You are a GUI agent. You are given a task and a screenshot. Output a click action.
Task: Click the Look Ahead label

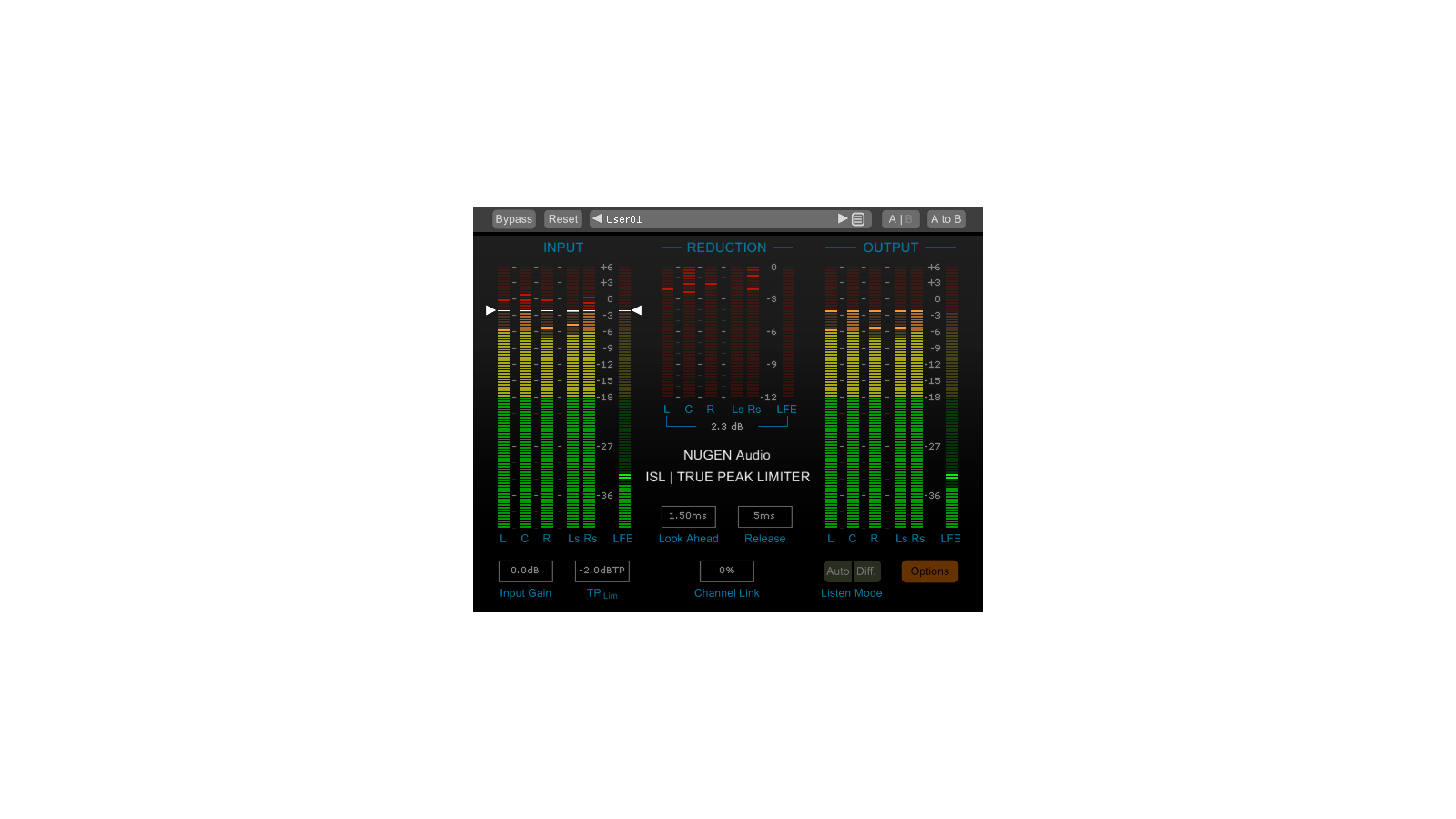[688, 539]
